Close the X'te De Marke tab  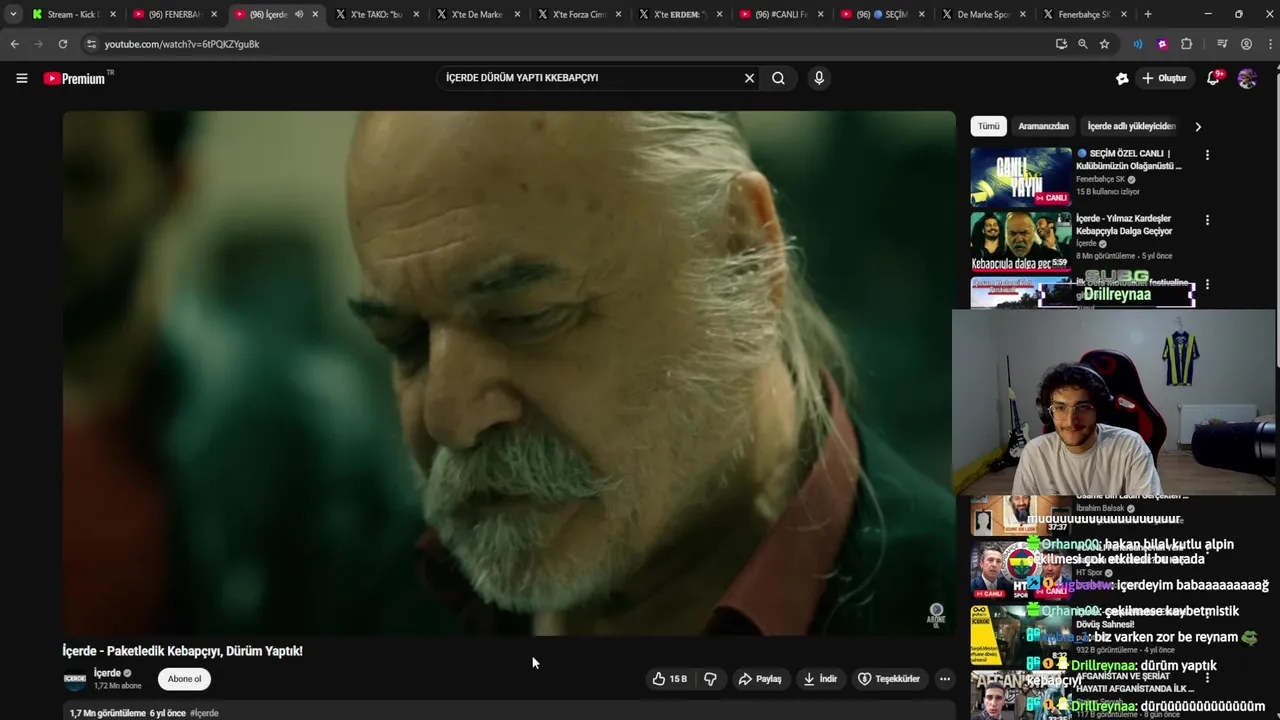pyautogui.click(x=517, y=14)
